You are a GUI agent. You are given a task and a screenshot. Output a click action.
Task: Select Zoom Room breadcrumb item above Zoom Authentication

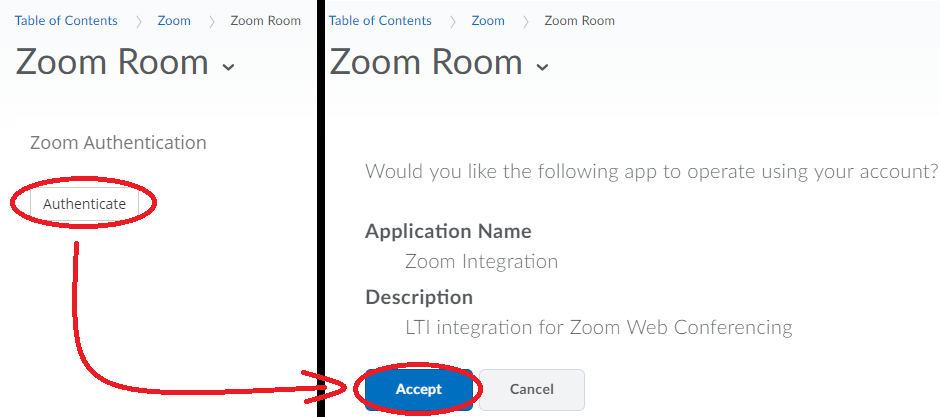(x=265, y=21)
